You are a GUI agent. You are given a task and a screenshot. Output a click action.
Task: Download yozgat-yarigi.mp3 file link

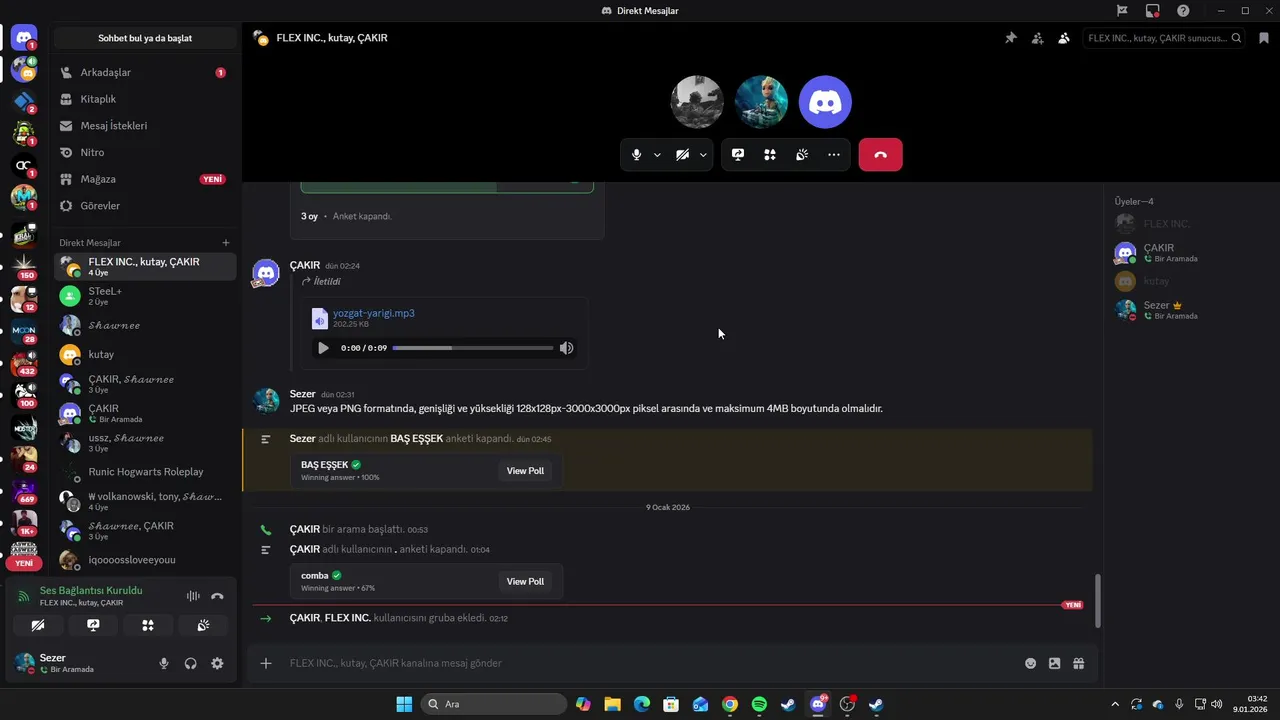373,313
